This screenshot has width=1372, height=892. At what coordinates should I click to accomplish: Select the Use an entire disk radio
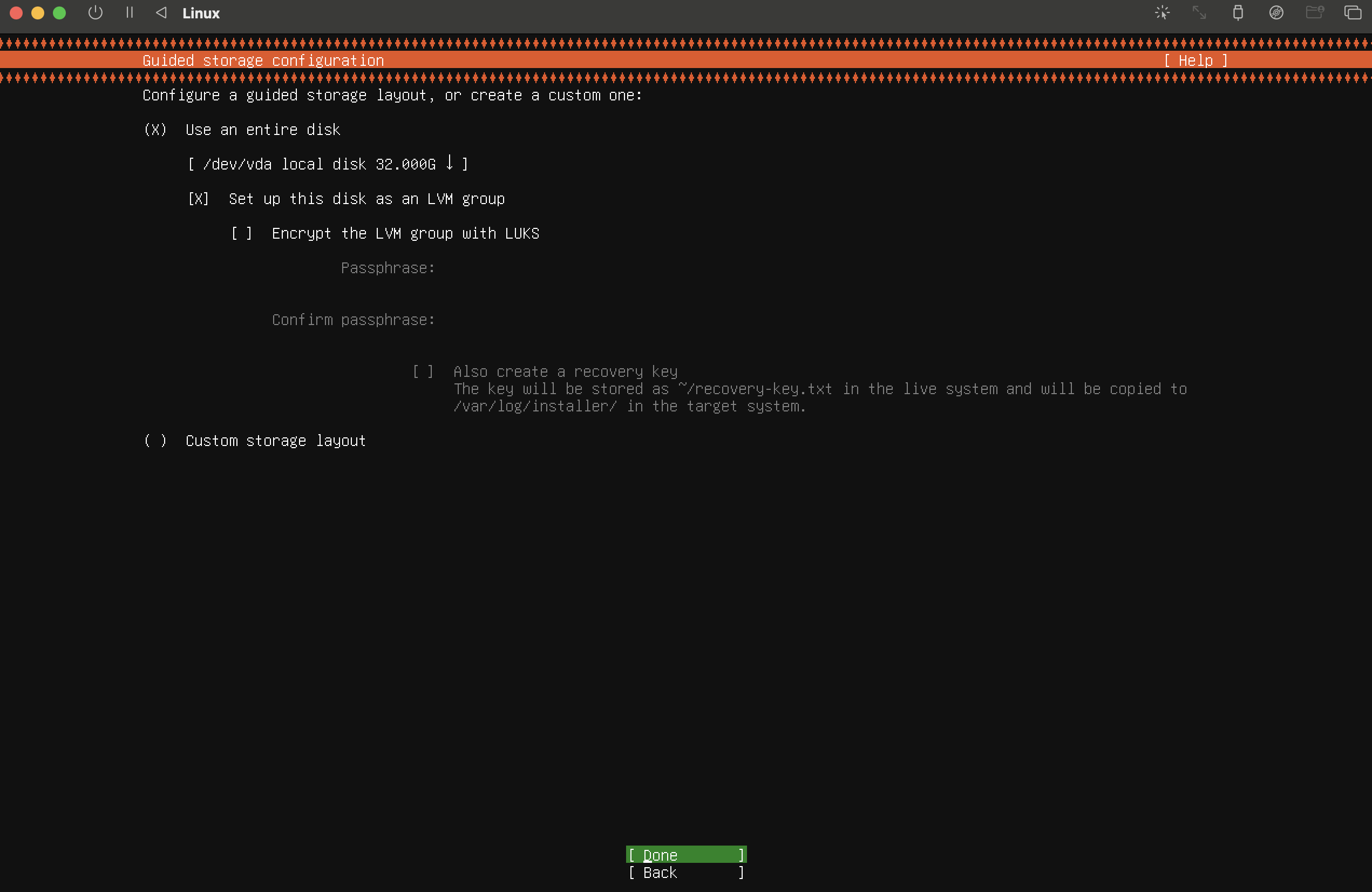pyautogui.click(x=155, y=130)
